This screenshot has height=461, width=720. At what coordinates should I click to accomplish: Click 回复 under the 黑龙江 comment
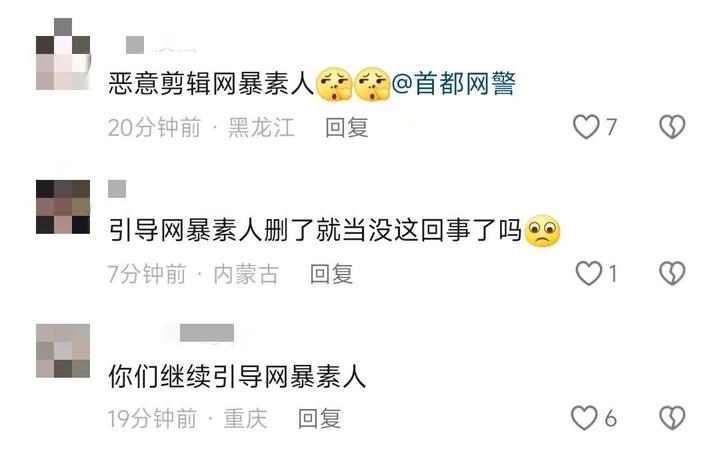pos(347,127)
